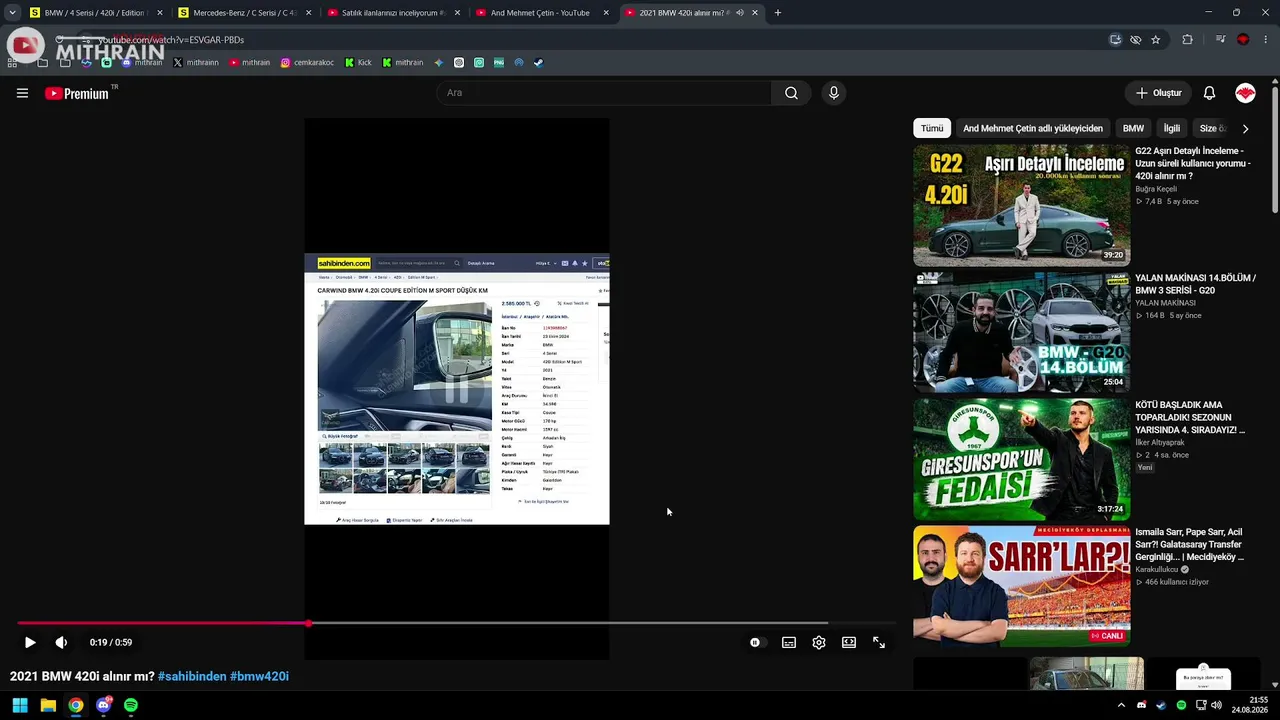
Task: Bookmark this page with the star icon
Action: pyautogui.click(x=1156, y=40)
